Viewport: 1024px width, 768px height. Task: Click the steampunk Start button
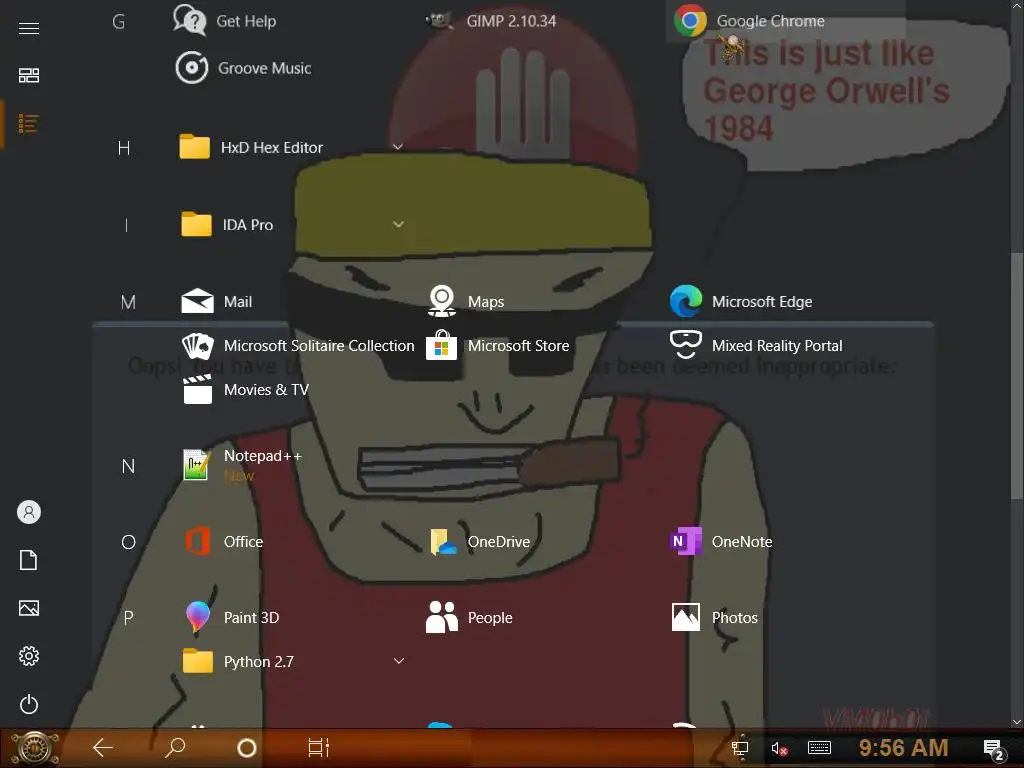pyautogui.click(x=35, y=748)
